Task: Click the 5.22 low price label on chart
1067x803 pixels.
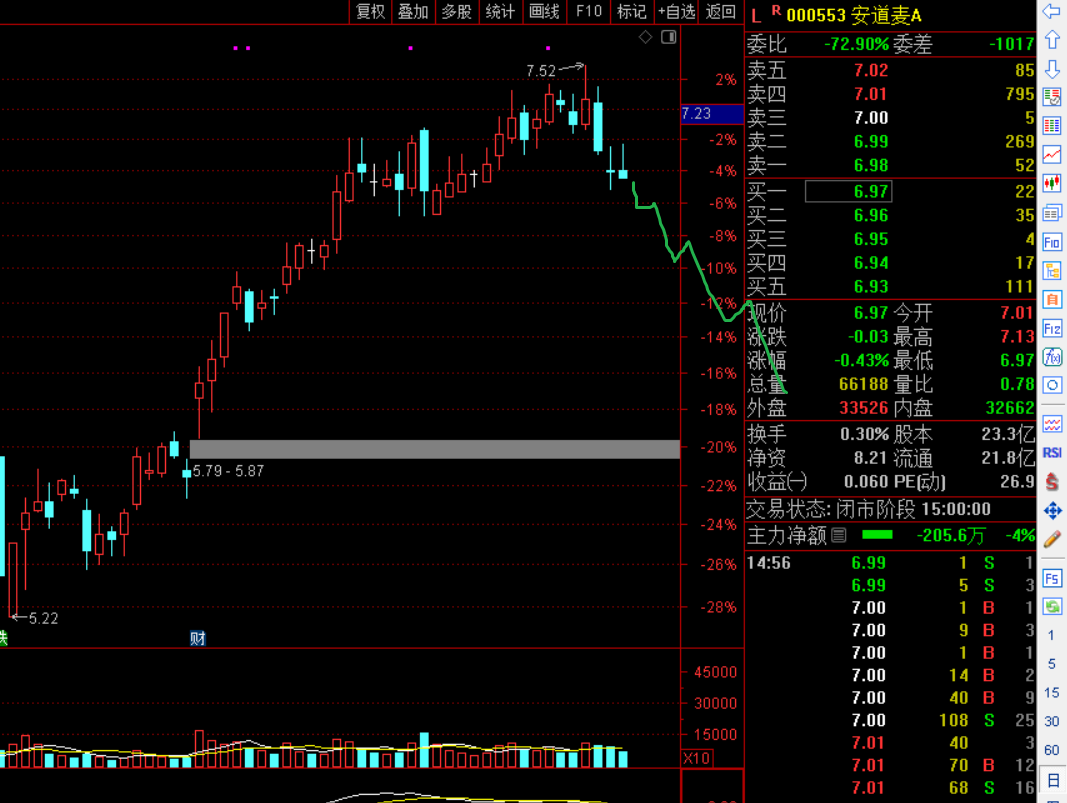Action: click(x=44, y=619)
